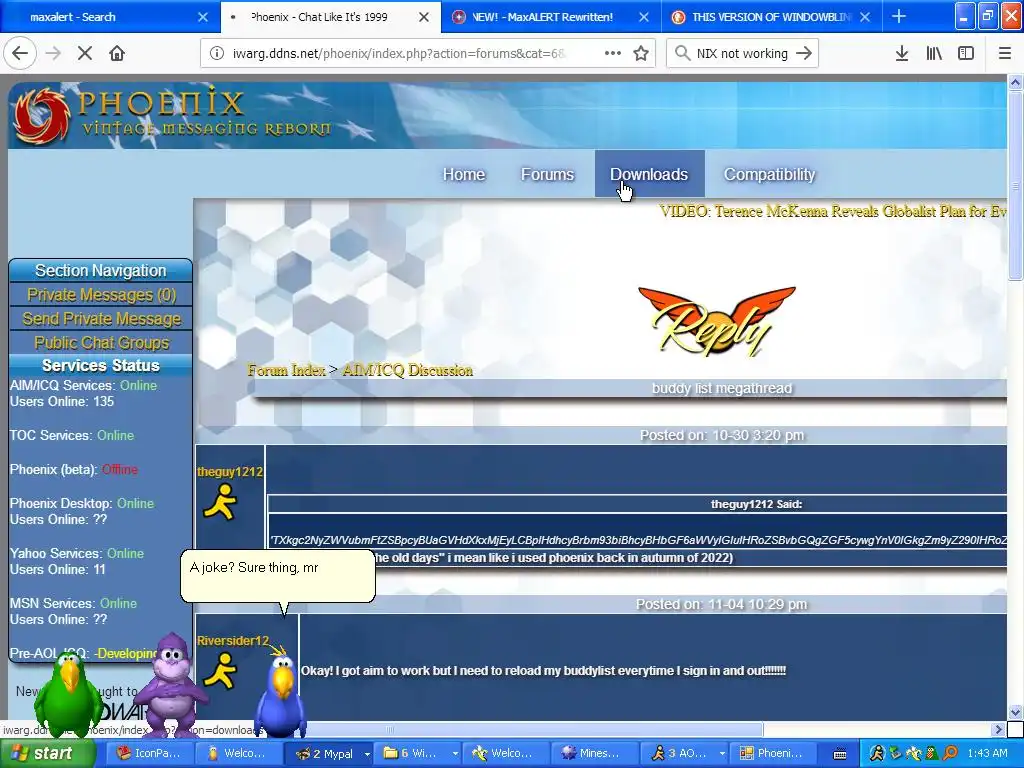This screenshot has height=768, width=1024.
Task: Switch to IconPa... taskbar window
Action: point(148,753)
